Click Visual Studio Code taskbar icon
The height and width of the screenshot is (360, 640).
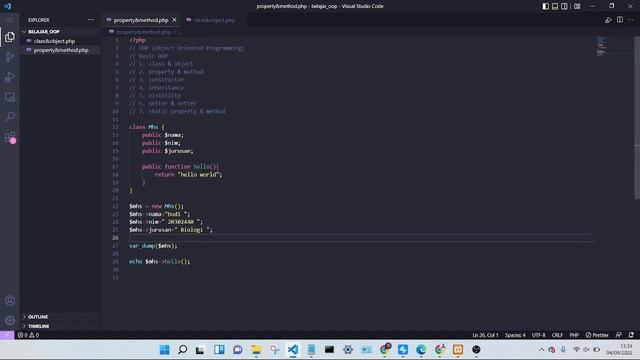[293, 350]
